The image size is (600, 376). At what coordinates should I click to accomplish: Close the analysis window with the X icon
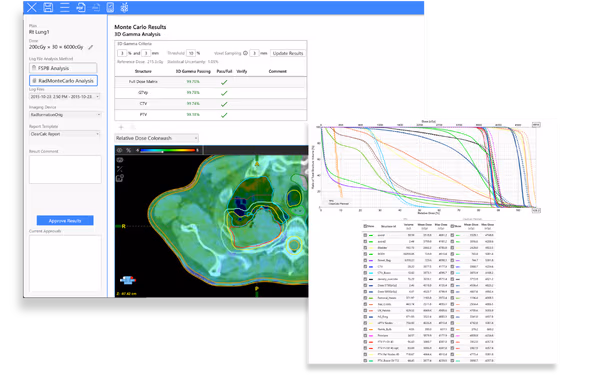[32, 7]
